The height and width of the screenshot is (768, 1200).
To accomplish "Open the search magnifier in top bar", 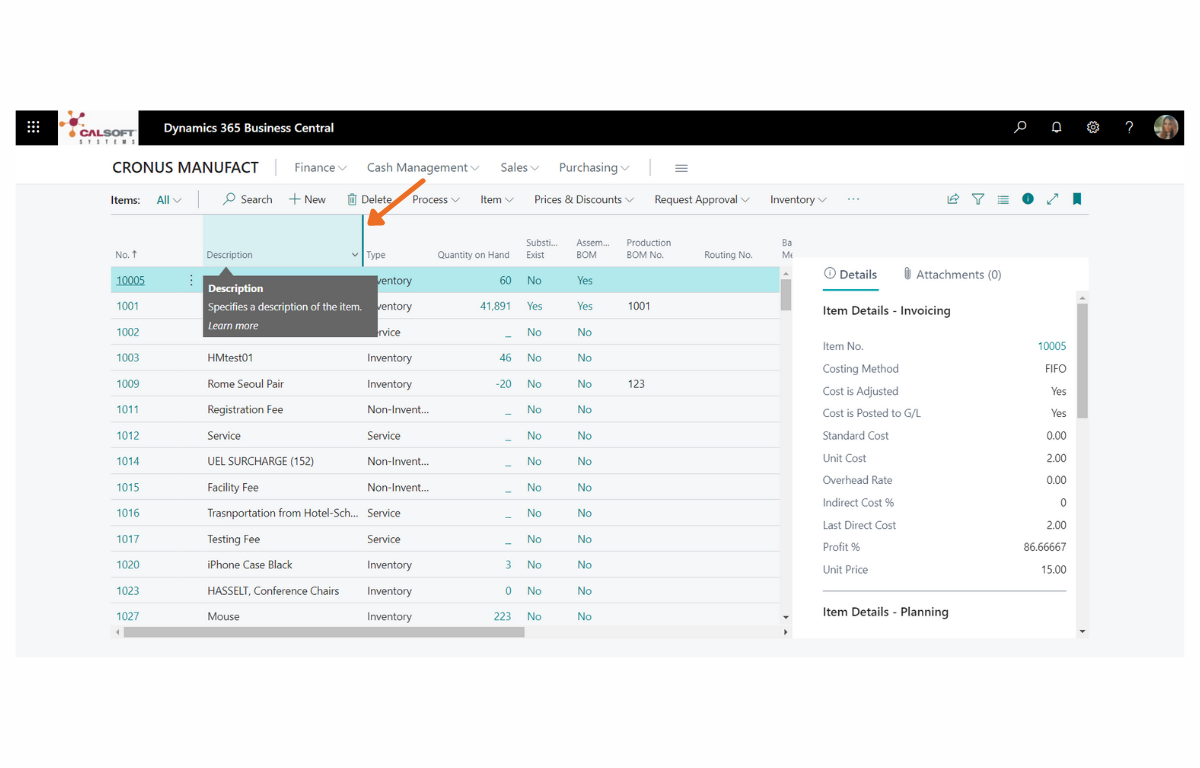I will coord(1020,127).
